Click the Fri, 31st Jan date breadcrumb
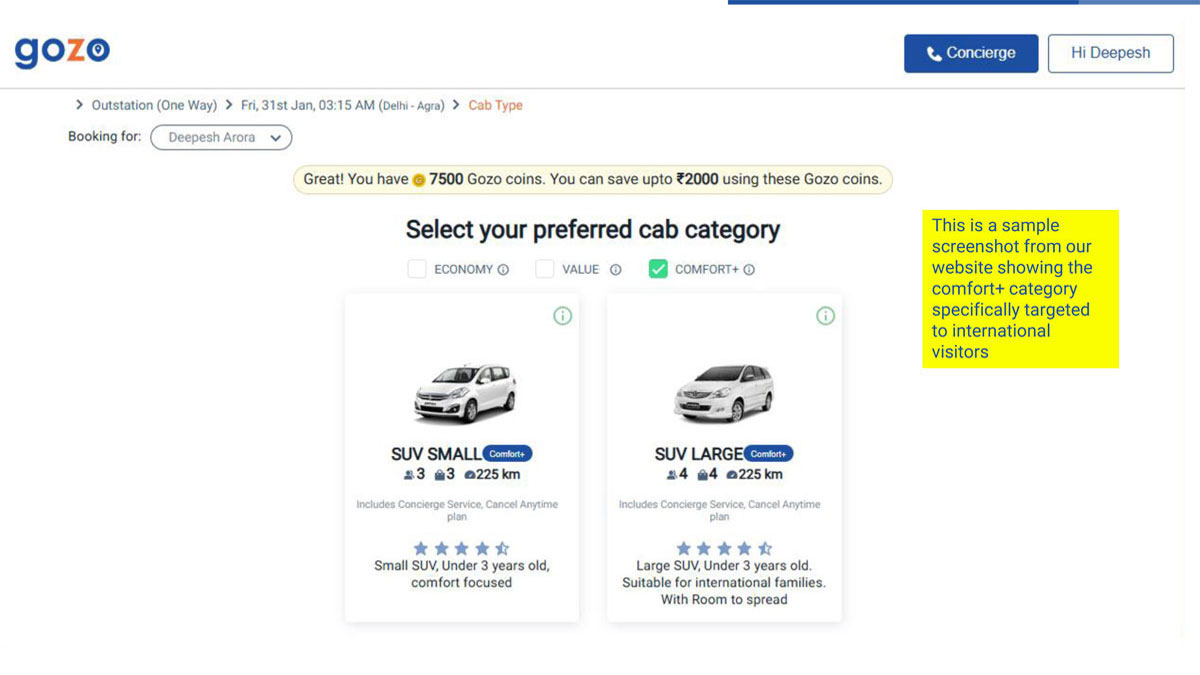 click(x=342, y=105)
